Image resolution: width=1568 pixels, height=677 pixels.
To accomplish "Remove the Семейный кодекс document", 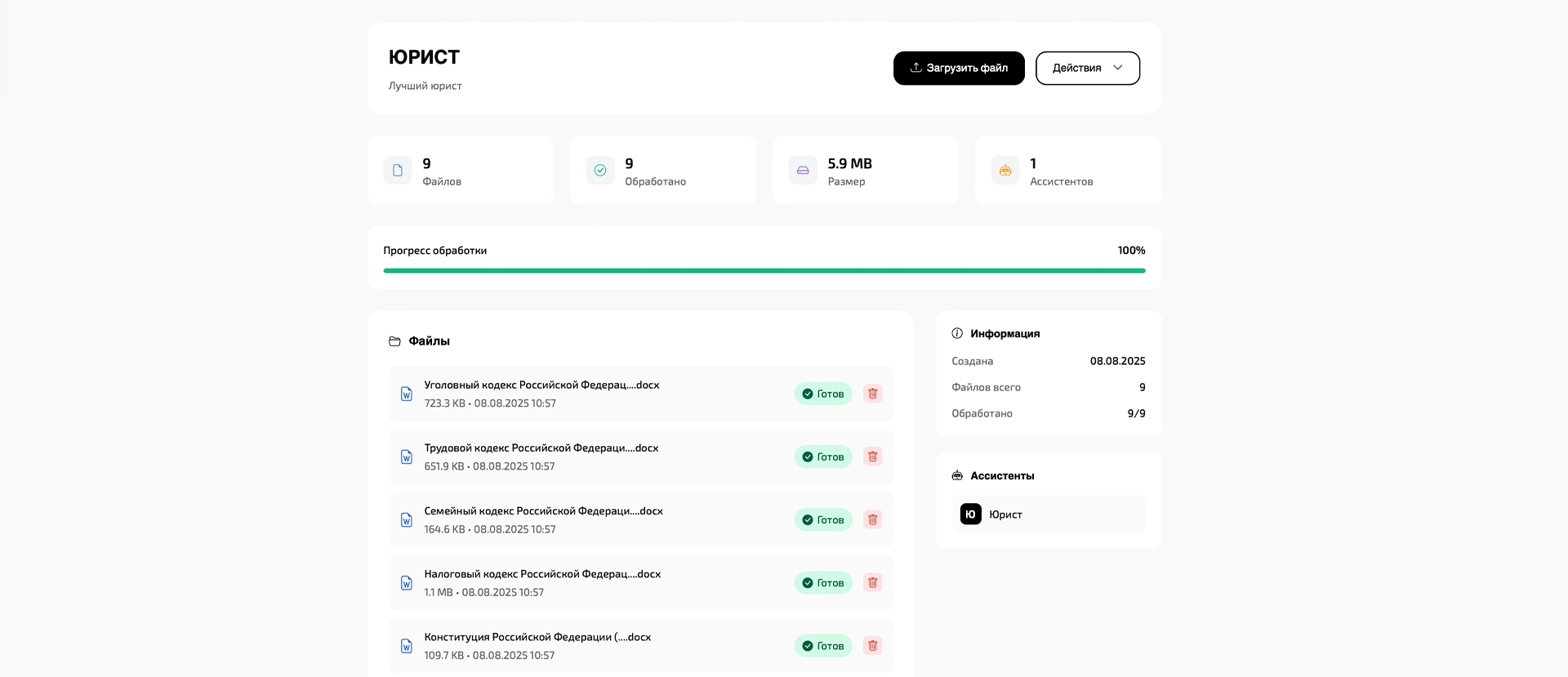I will (872, 519).
